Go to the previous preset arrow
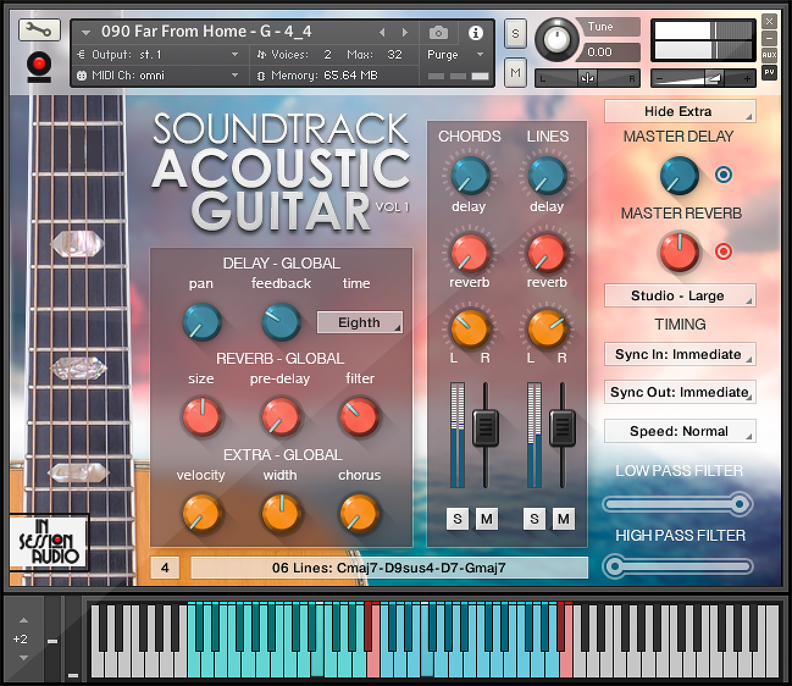This screenshot has height=686, width=792. [x=382, y=32]
